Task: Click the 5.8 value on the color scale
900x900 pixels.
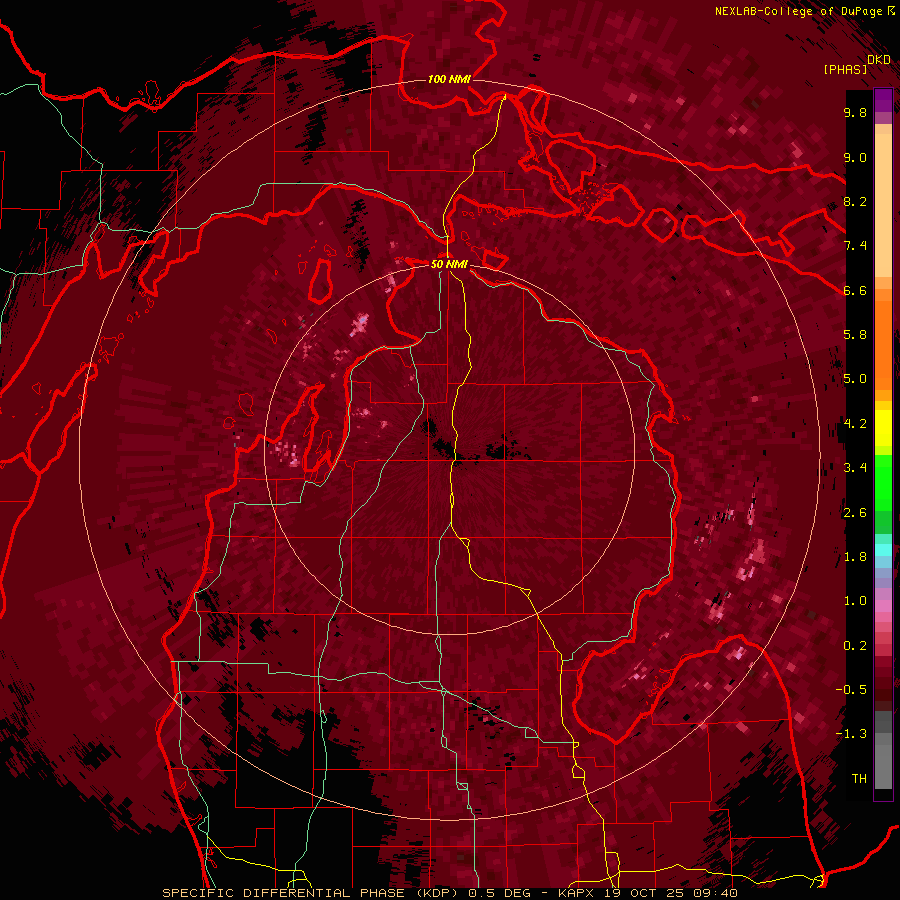Action: click(855, 335)
